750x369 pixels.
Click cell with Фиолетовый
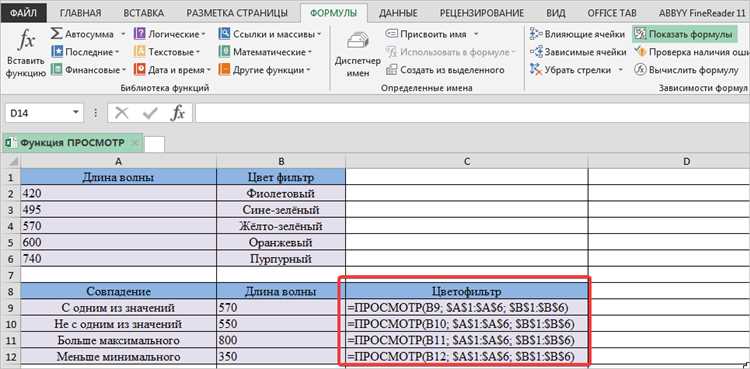coord(281,193)
